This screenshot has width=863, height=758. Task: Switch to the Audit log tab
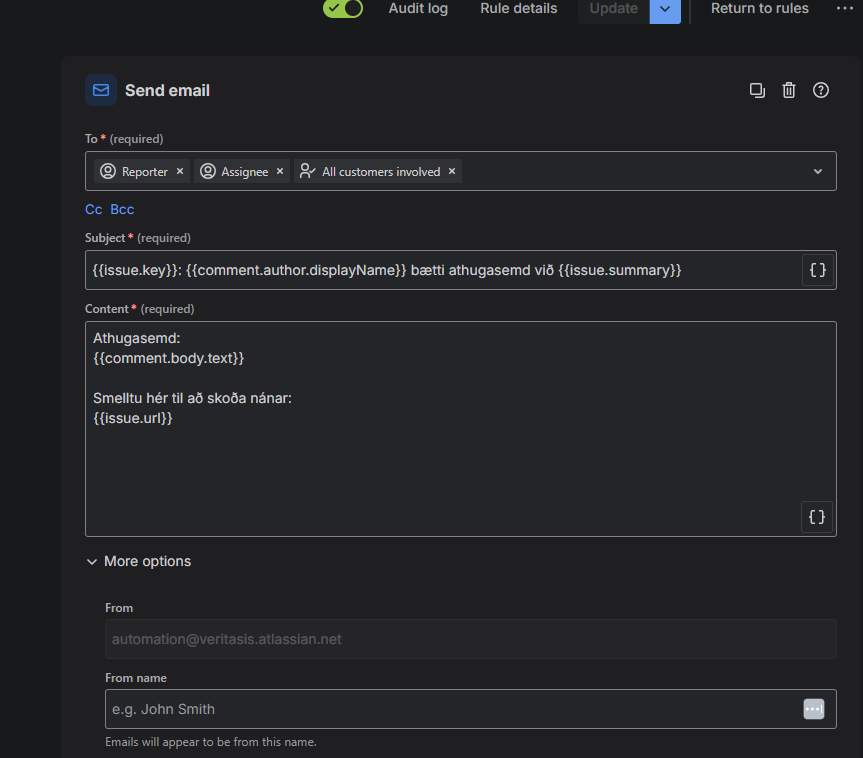pyautogui.click(x=418, y=9)
